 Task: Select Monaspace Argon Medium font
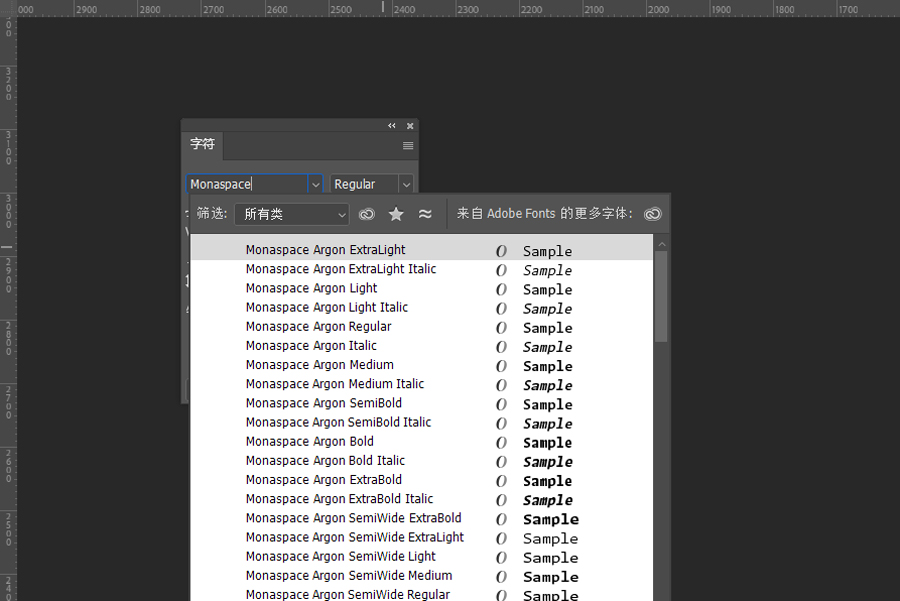tap(422, 365)
